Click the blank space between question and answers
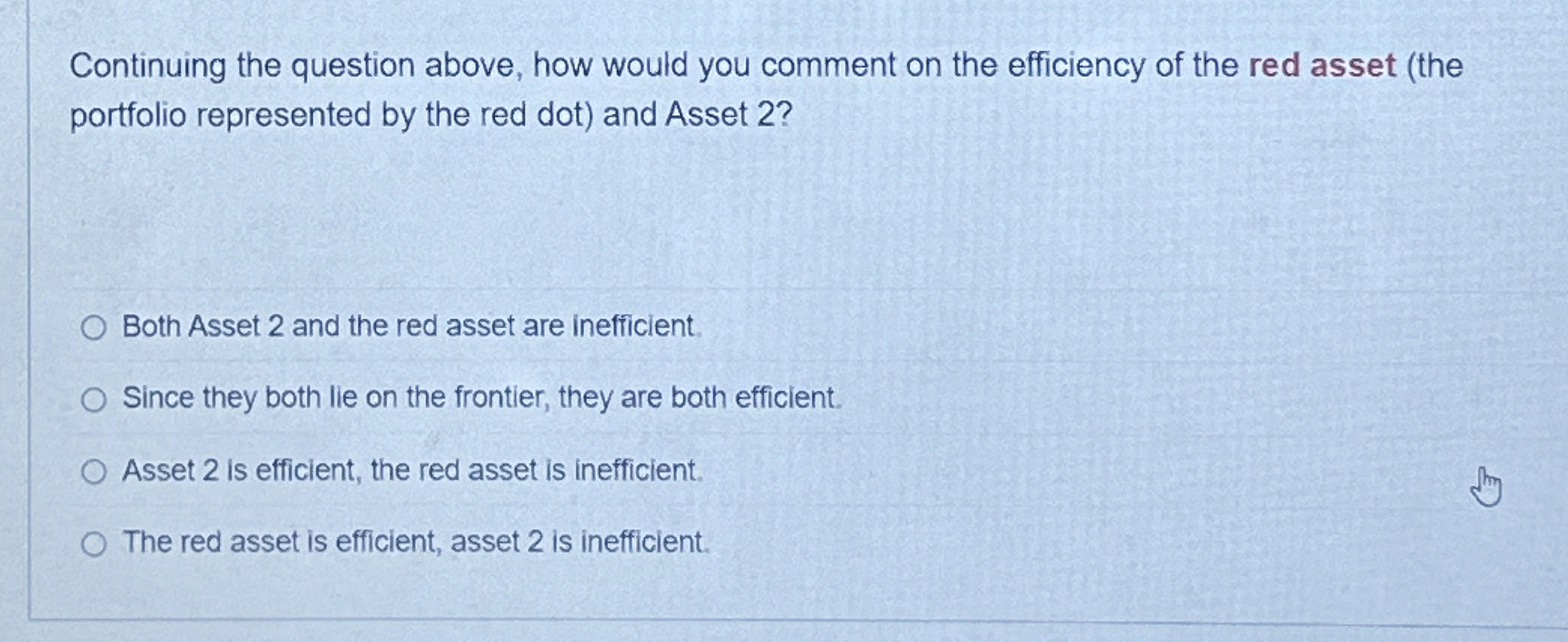Screen dimensions: 1568x642 [639, 219]
